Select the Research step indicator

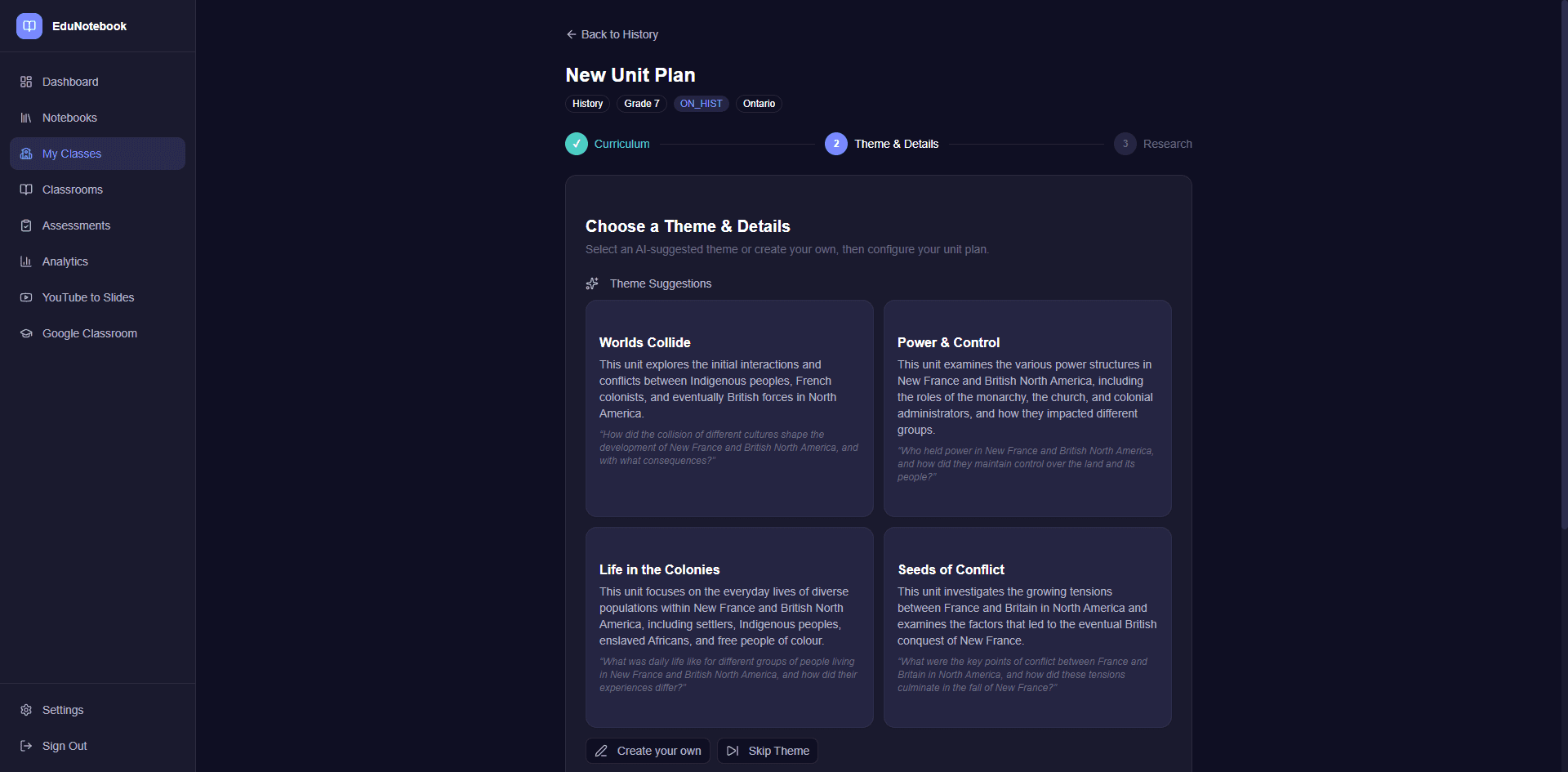point(1125,143)
